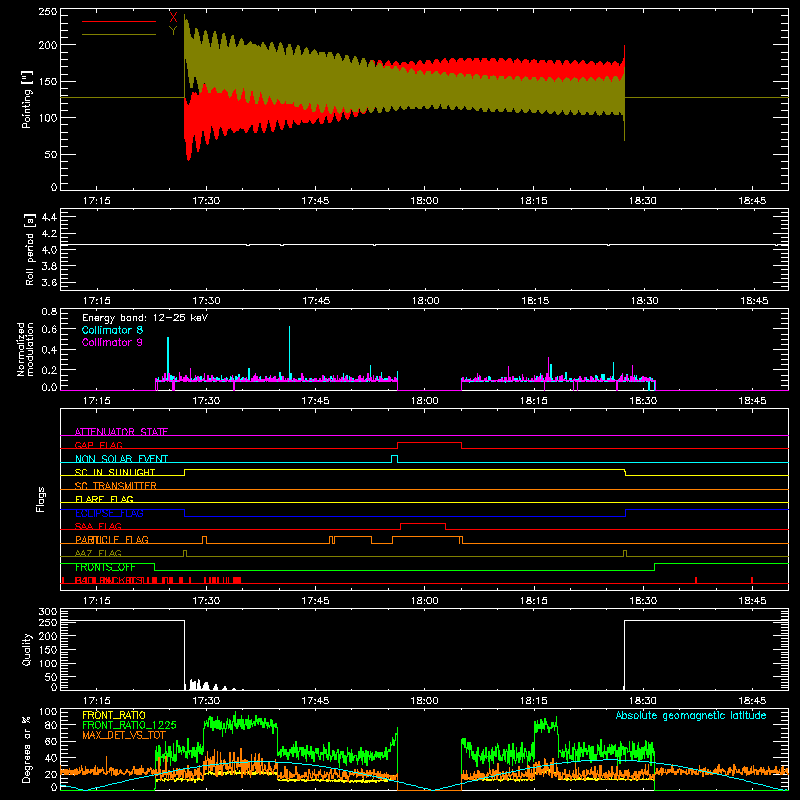Click the Normalized modulation axis title
800x800 pixels.
pos(25,349)
